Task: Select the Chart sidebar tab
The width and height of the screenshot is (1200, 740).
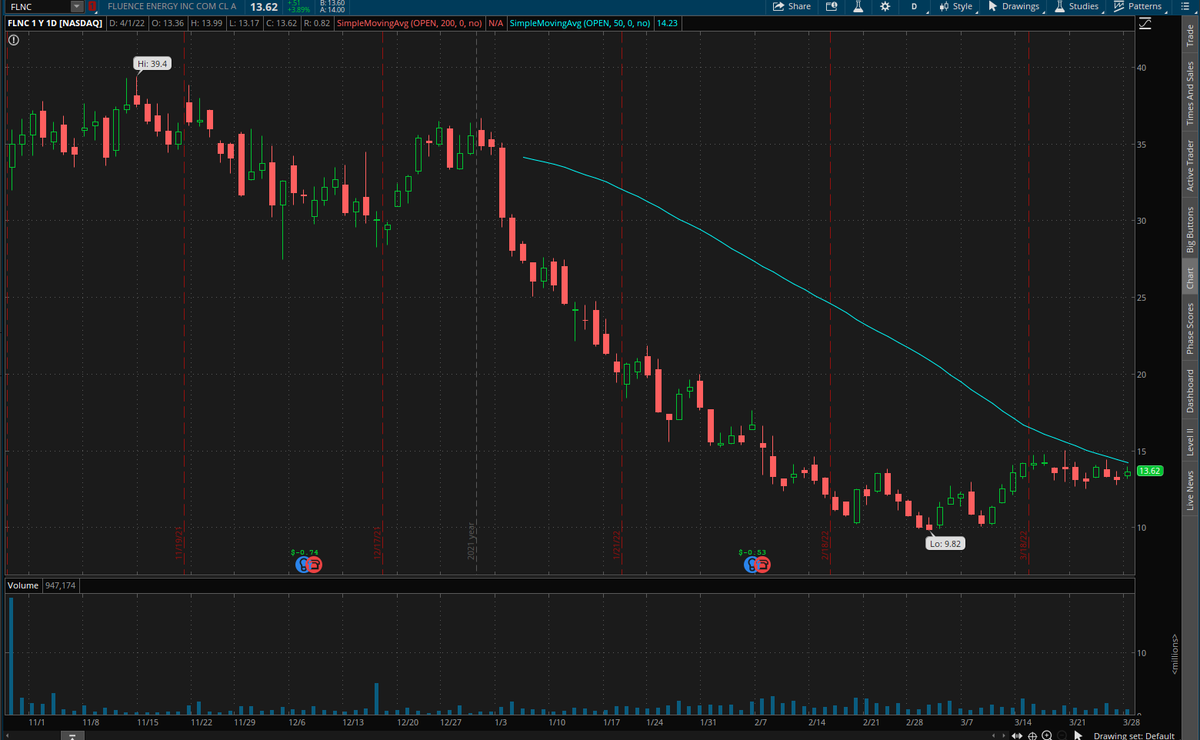Action: [x=1190, y=279]
